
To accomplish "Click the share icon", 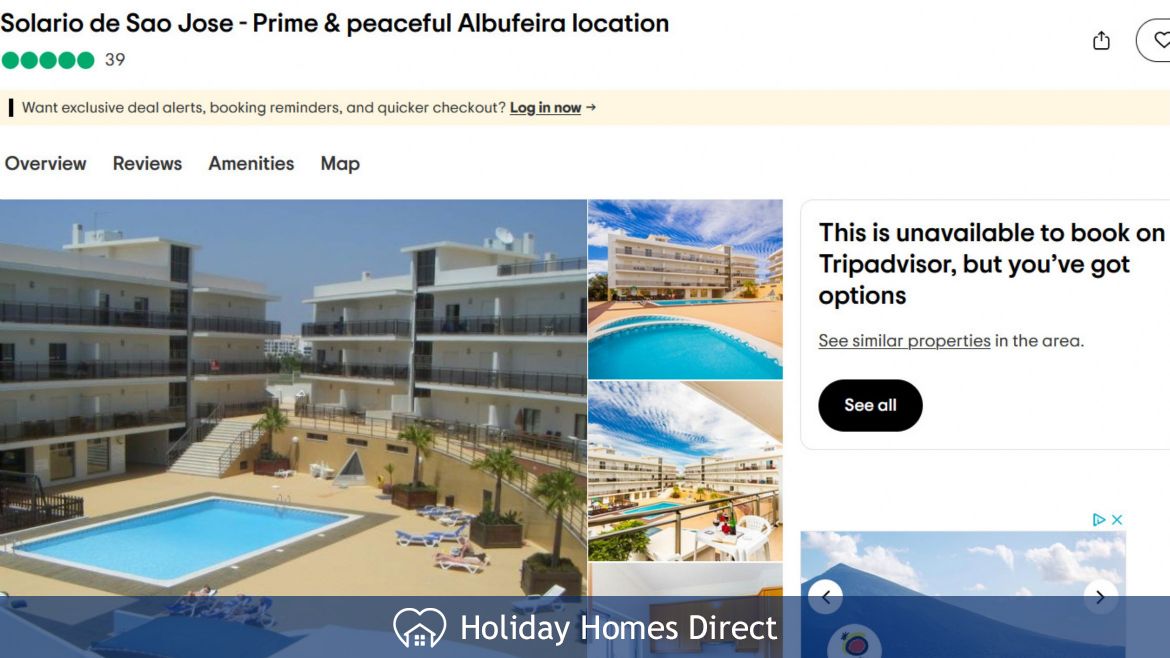I will coord(1101,40).
